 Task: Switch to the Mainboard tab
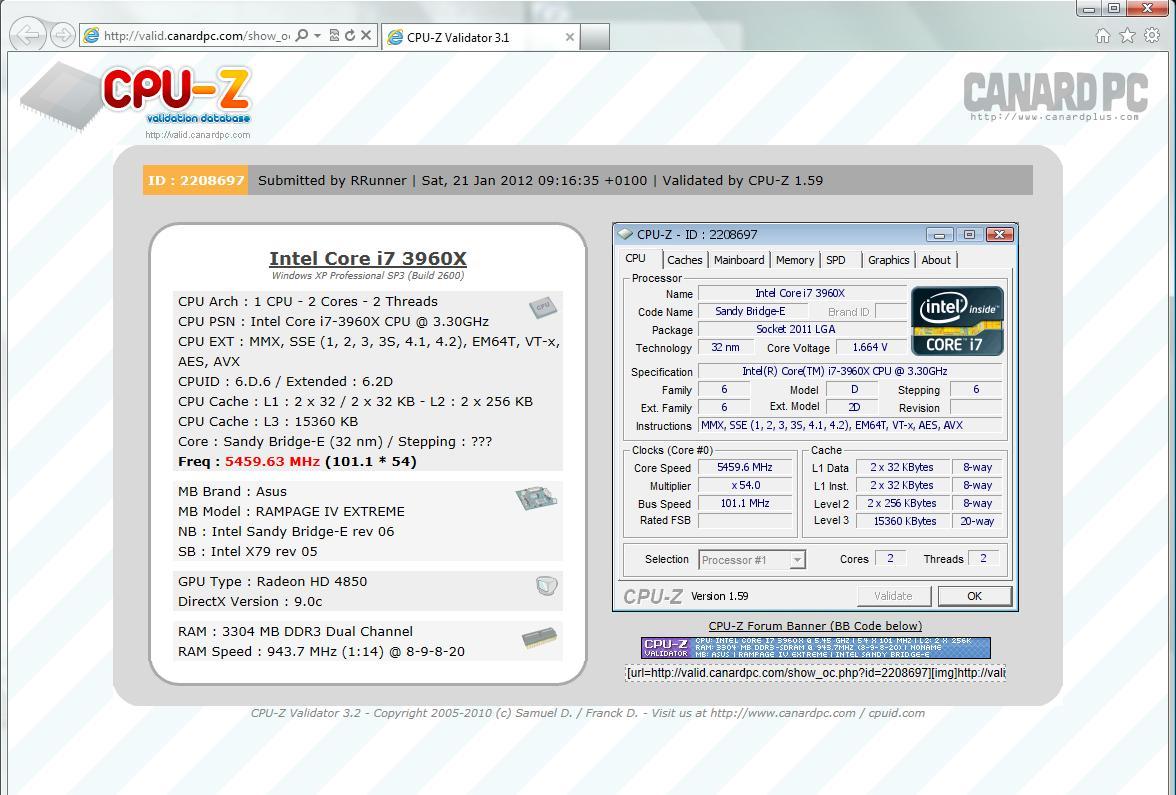[739, 260]
